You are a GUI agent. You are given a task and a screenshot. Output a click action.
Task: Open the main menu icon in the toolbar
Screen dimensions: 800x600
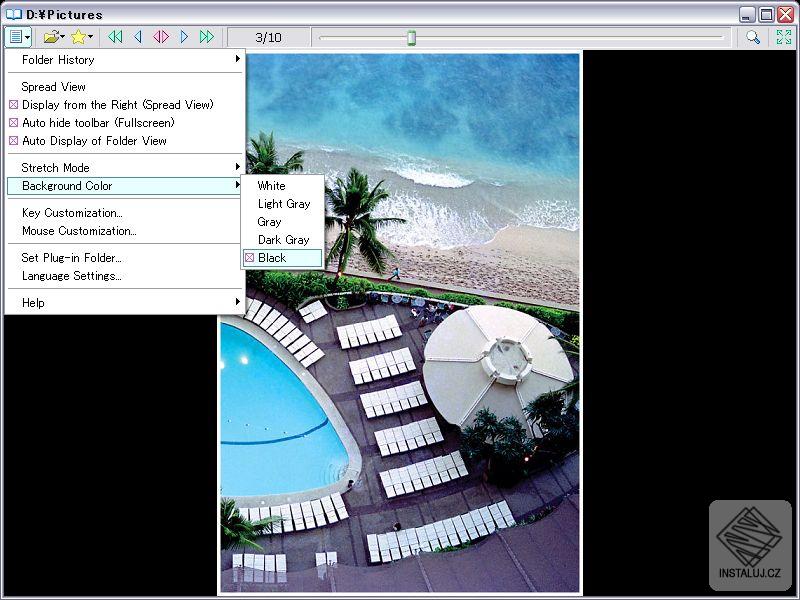pos(18,37)
